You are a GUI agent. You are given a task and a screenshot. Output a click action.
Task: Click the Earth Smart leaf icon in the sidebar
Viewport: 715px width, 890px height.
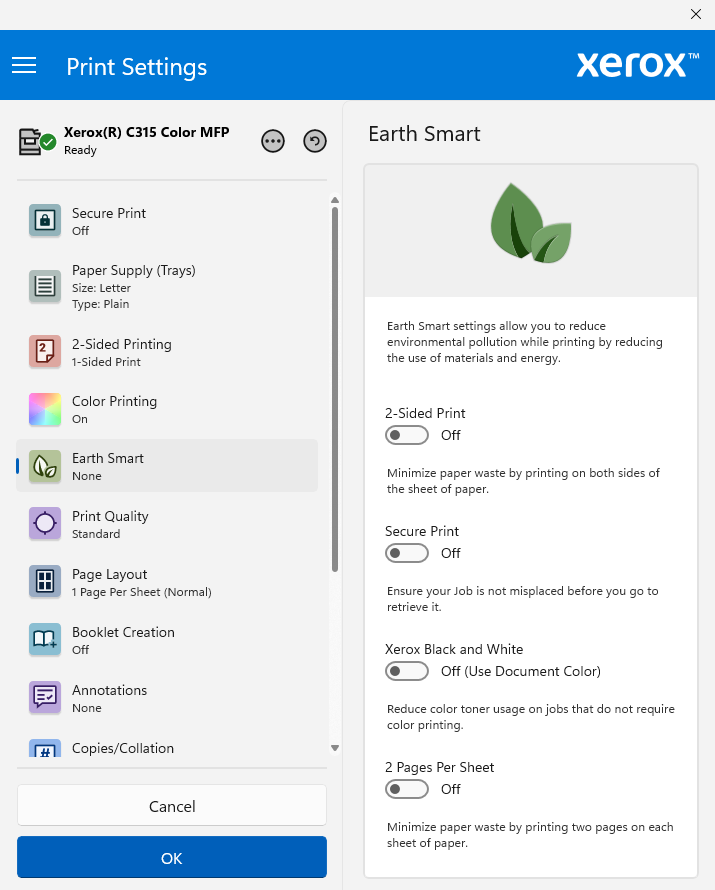click(x=45, y=466)
